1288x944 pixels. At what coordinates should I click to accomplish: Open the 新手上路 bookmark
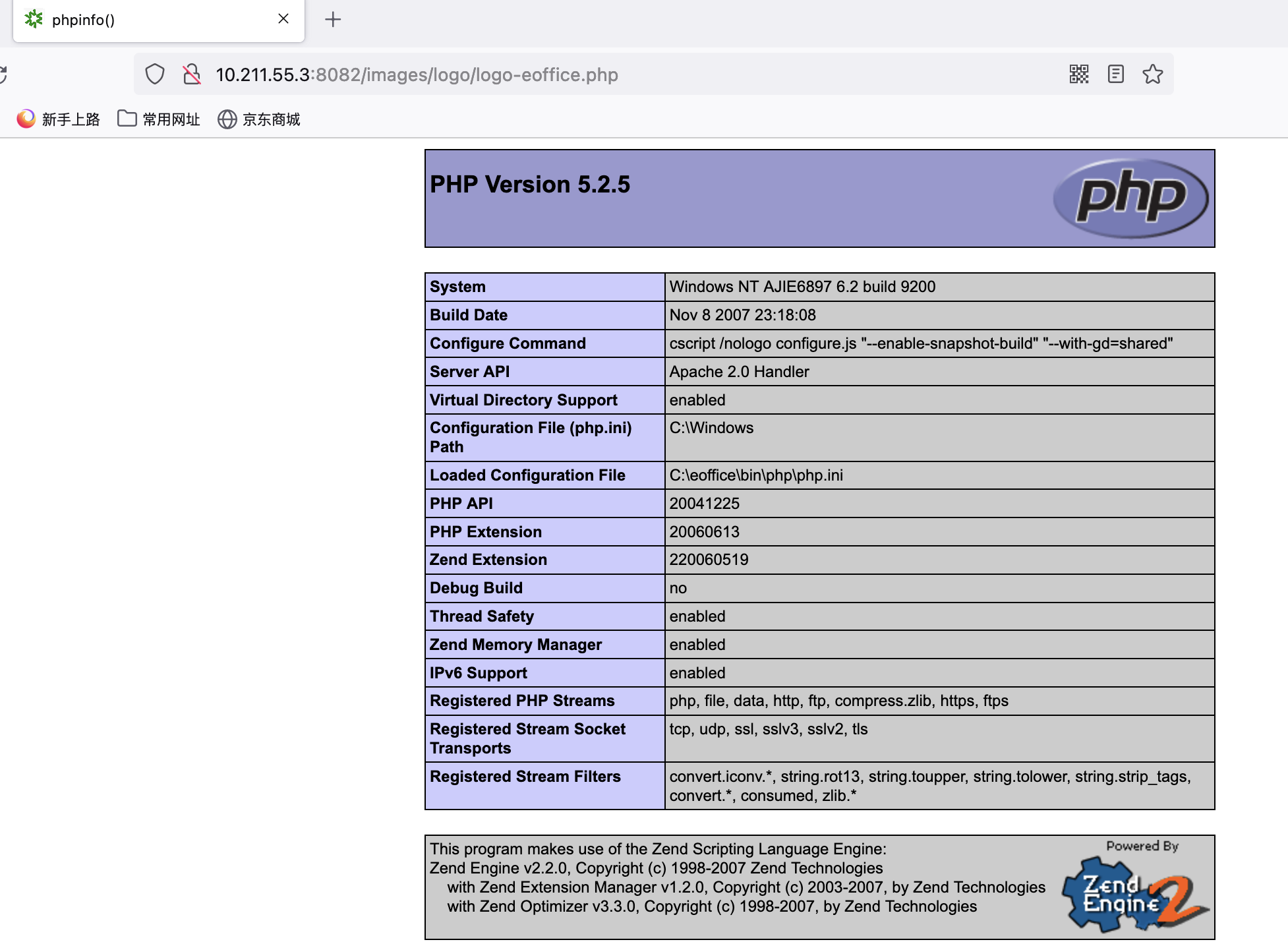71,119
